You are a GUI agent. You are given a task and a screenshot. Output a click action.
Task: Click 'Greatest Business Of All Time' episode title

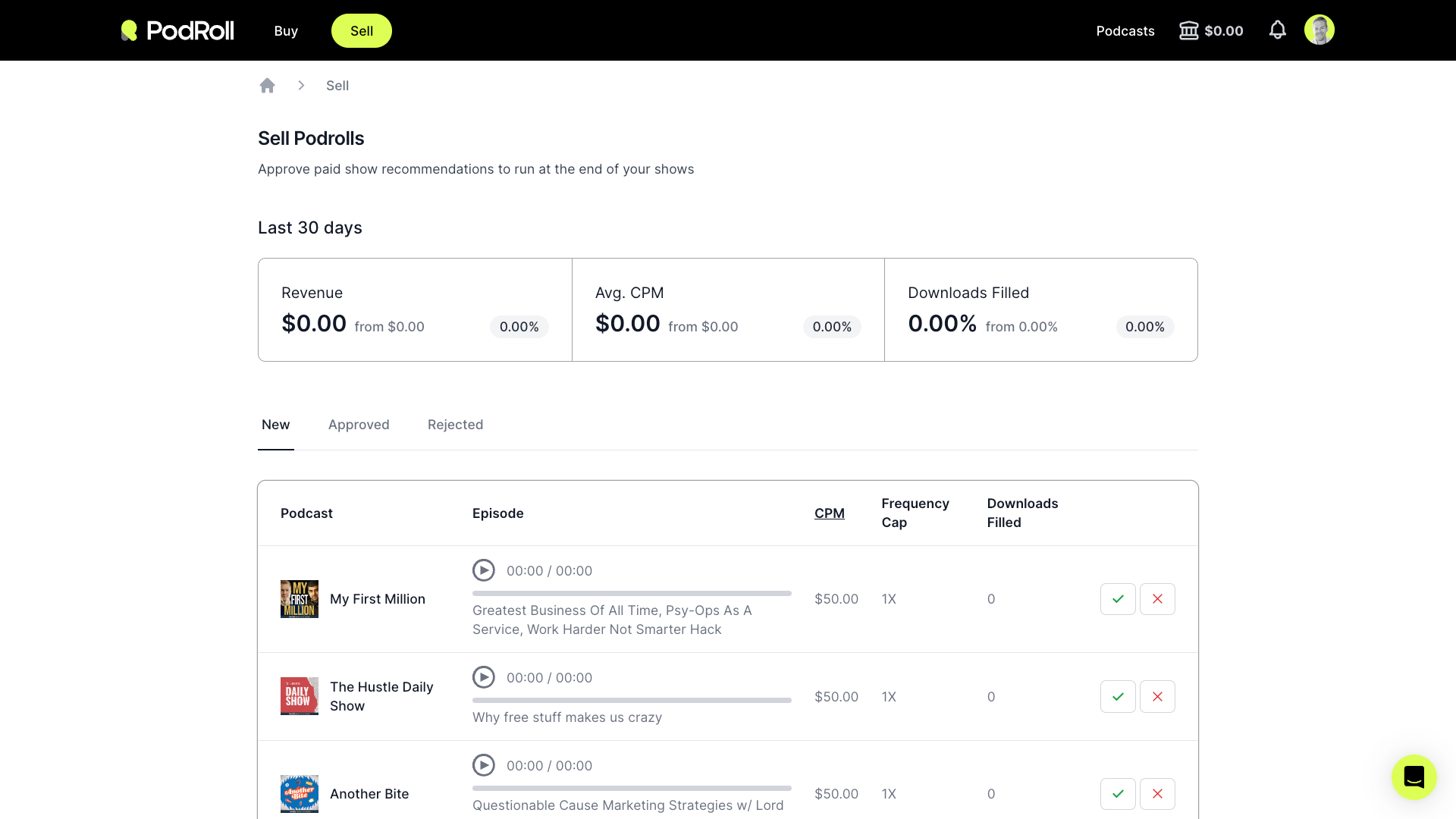point(612,620)
